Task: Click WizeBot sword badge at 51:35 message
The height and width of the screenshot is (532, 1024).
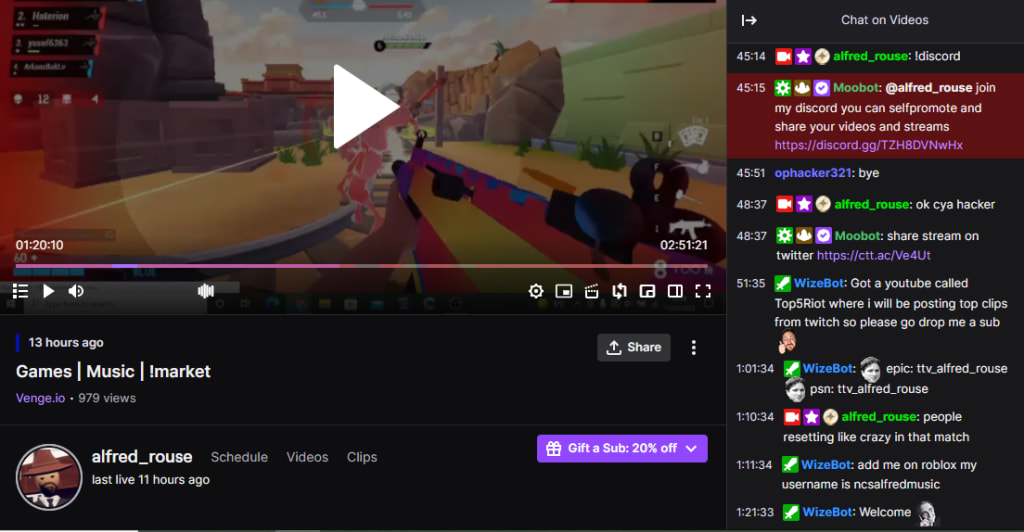Action: (x=782, y=284)
